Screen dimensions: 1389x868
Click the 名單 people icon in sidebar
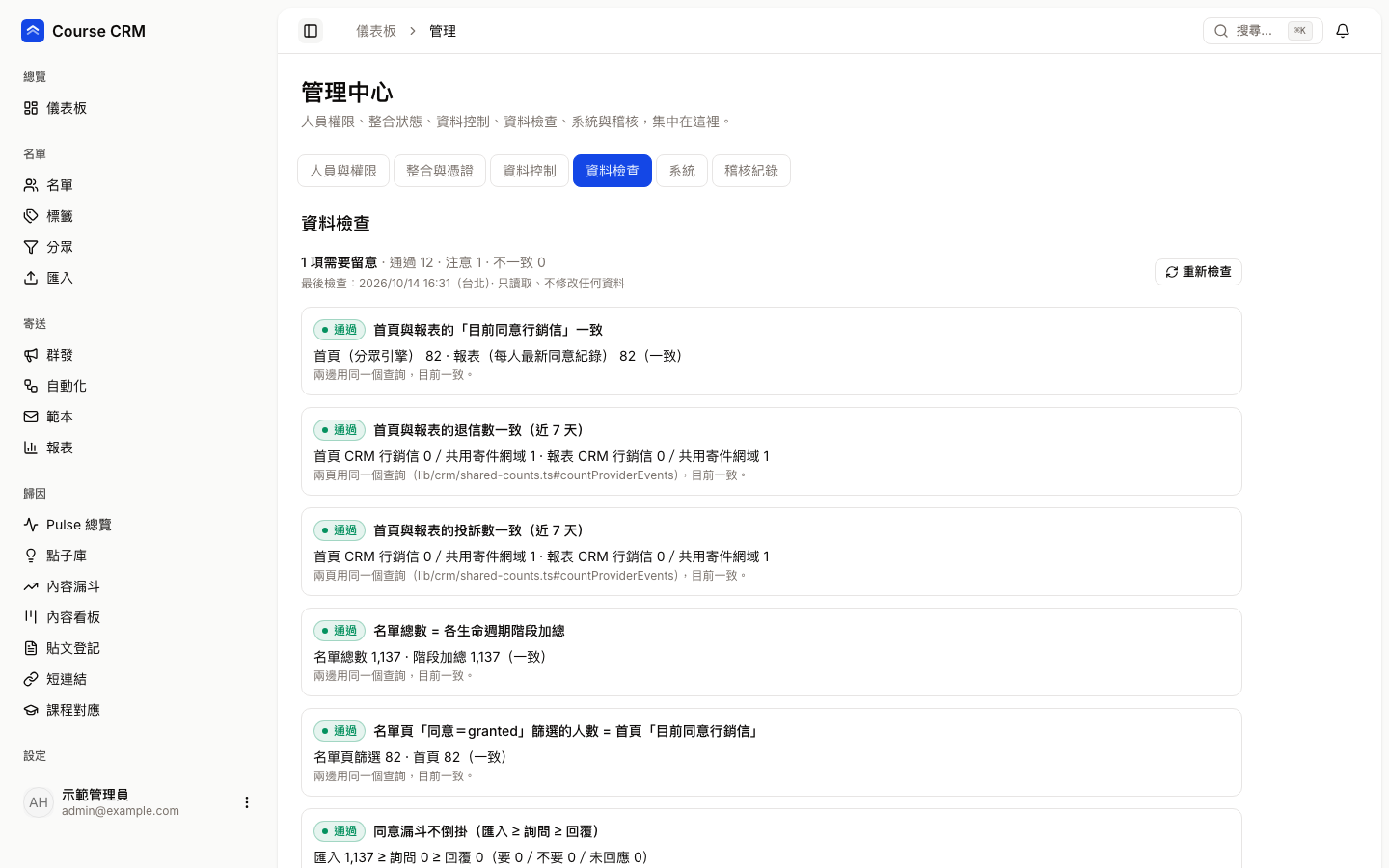point(31,185)
